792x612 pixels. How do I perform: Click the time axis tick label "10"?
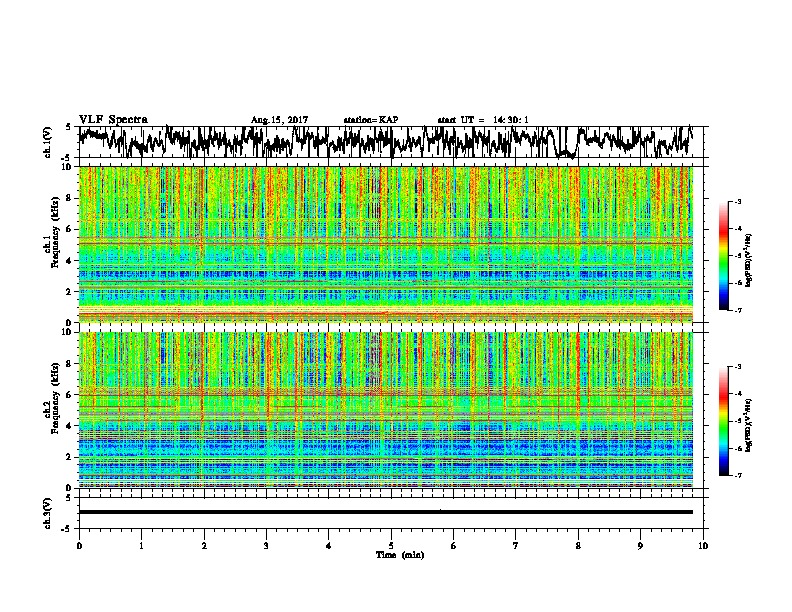coord(703,546)
